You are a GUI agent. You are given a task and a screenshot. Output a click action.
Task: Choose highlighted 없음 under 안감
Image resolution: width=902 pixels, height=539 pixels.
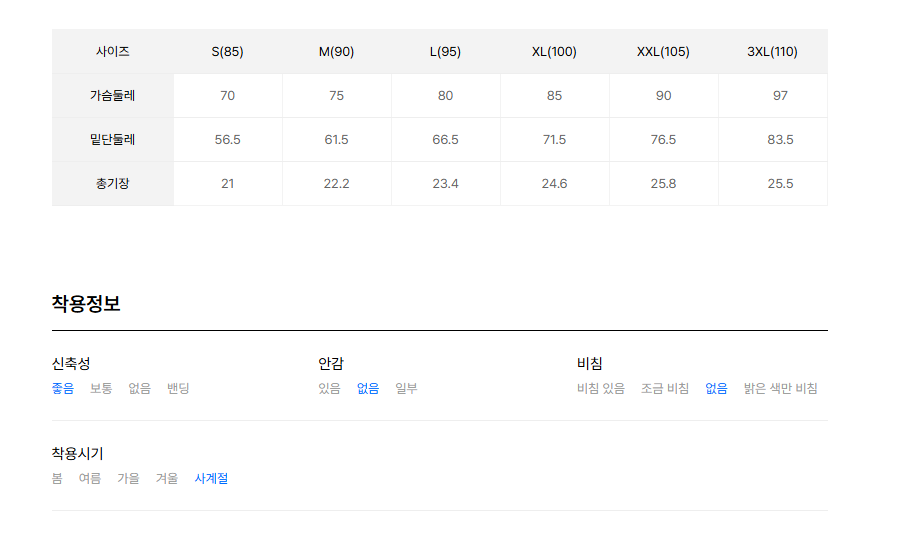point(368,388)
